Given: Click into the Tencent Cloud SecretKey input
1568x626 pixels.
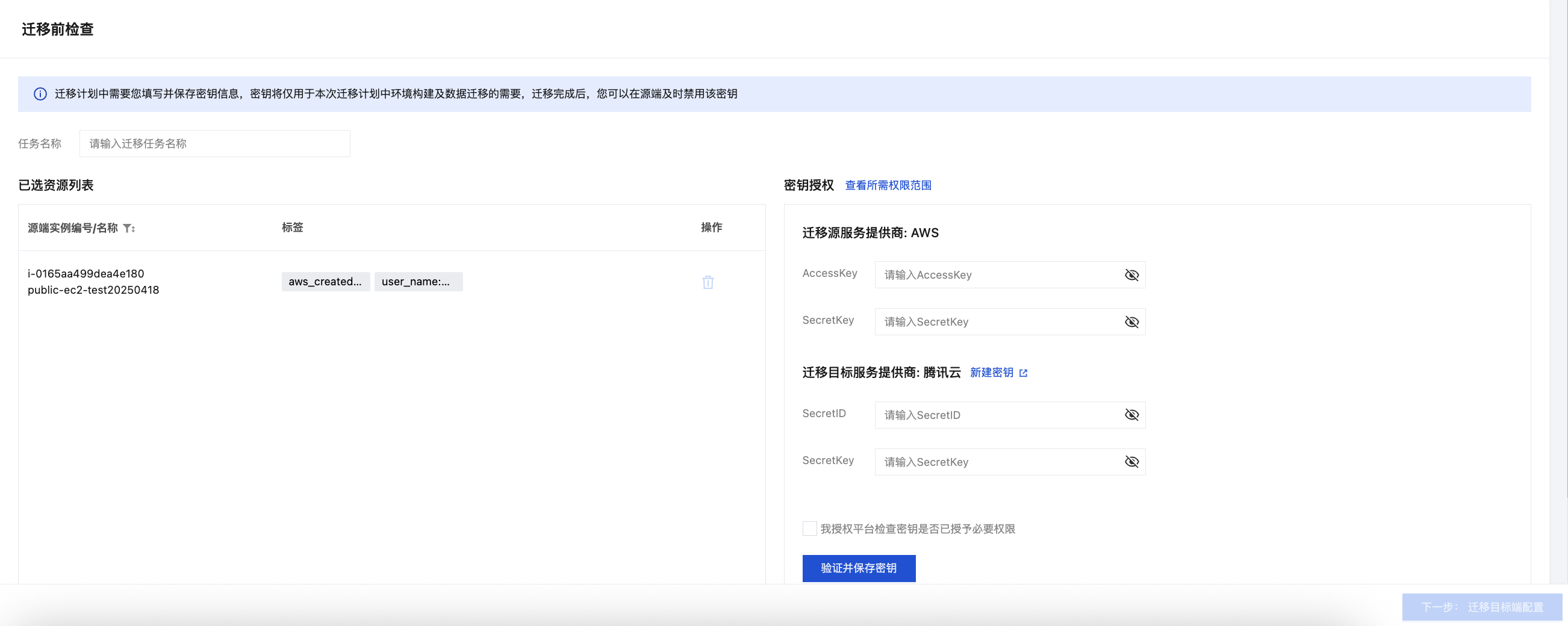Looking at the screenshot, I should click(996, 462).
